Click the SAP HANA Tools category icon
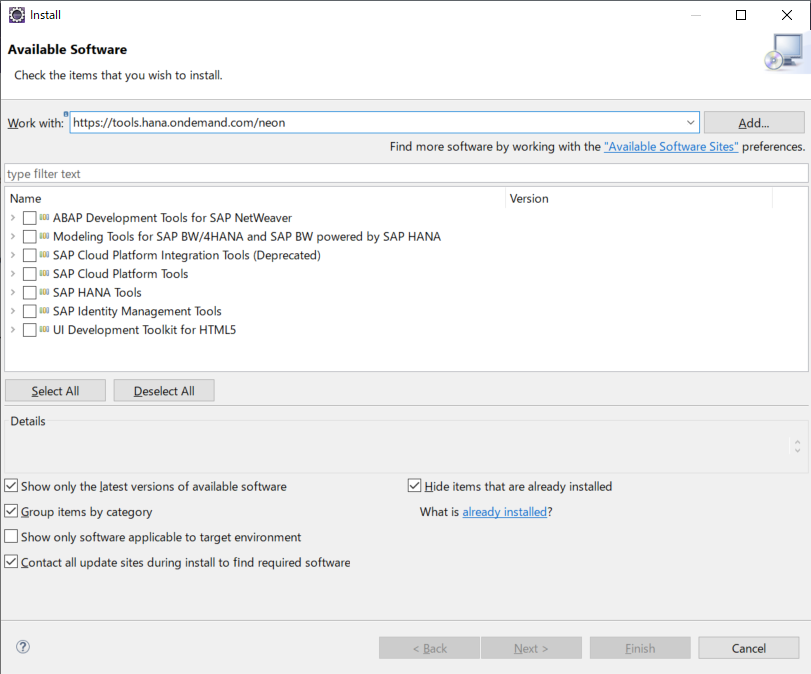The height and width of the screenshot is (674, 811). click(x=44, y=292)
